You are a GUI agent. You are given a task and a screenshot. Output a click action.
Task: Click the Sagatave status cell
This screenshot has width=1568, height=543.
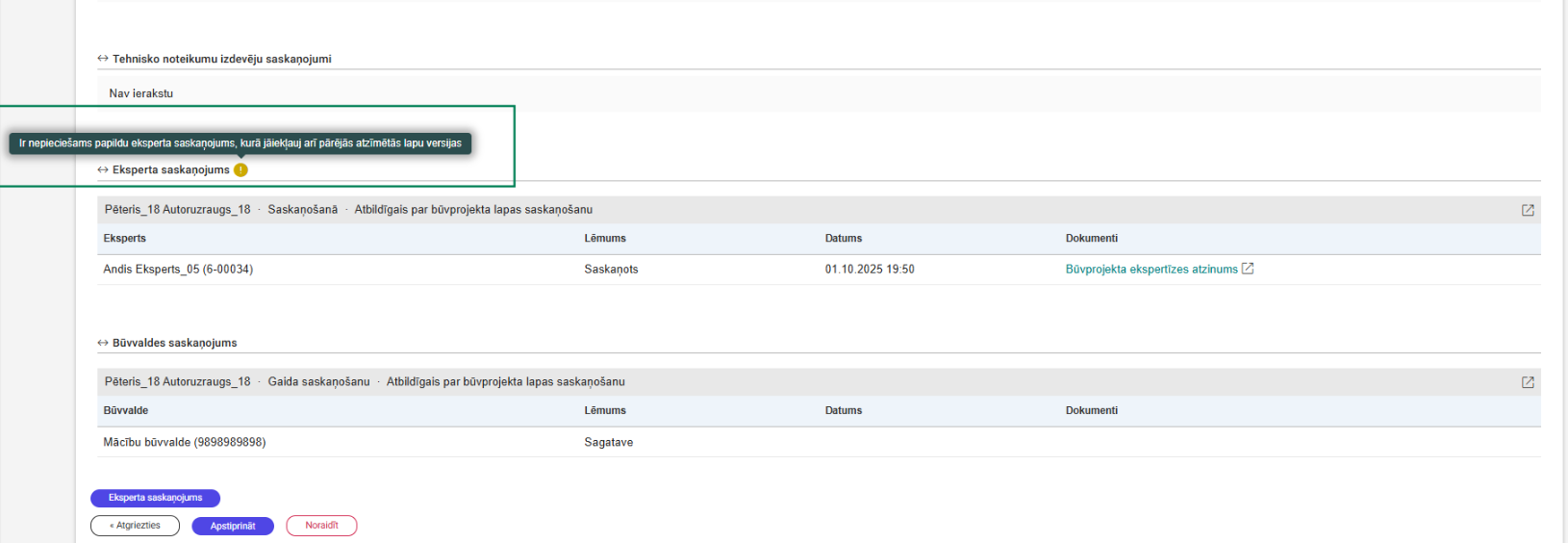point(608,442)
